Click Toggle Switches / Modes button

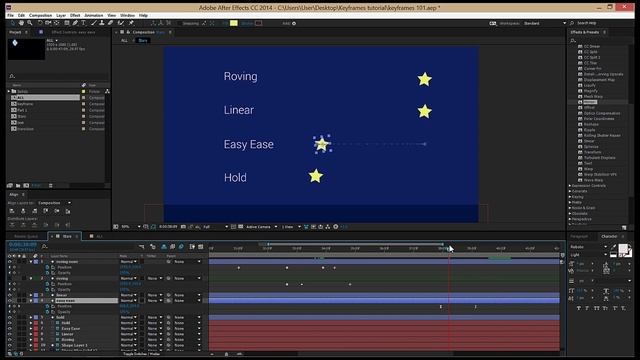point(141,354)
